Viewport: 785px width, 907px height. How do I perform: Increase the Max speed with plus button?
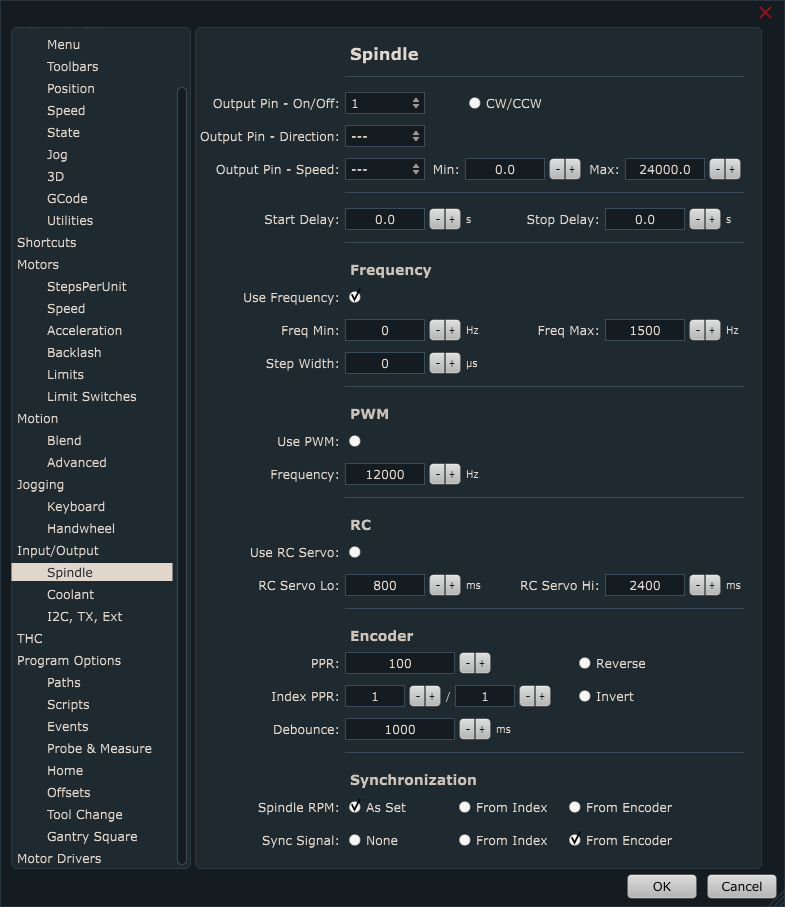[x=732, y=170]
